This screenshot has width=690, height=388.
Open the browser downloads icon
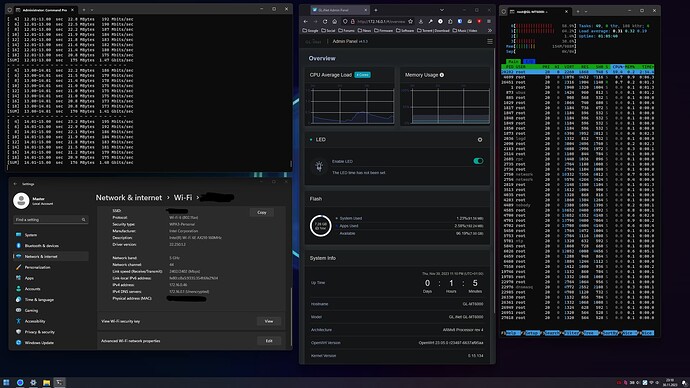point(421,21)
